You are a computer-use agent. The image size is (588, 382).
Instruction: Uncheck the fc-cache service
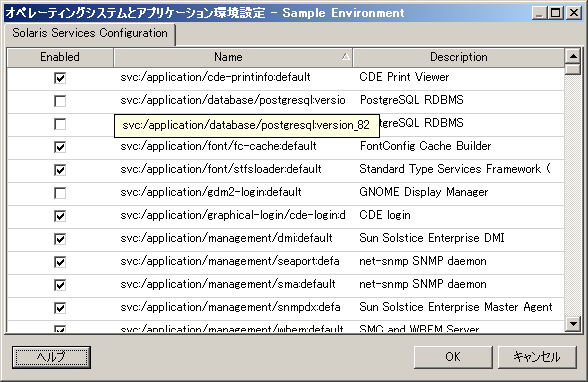60,147
